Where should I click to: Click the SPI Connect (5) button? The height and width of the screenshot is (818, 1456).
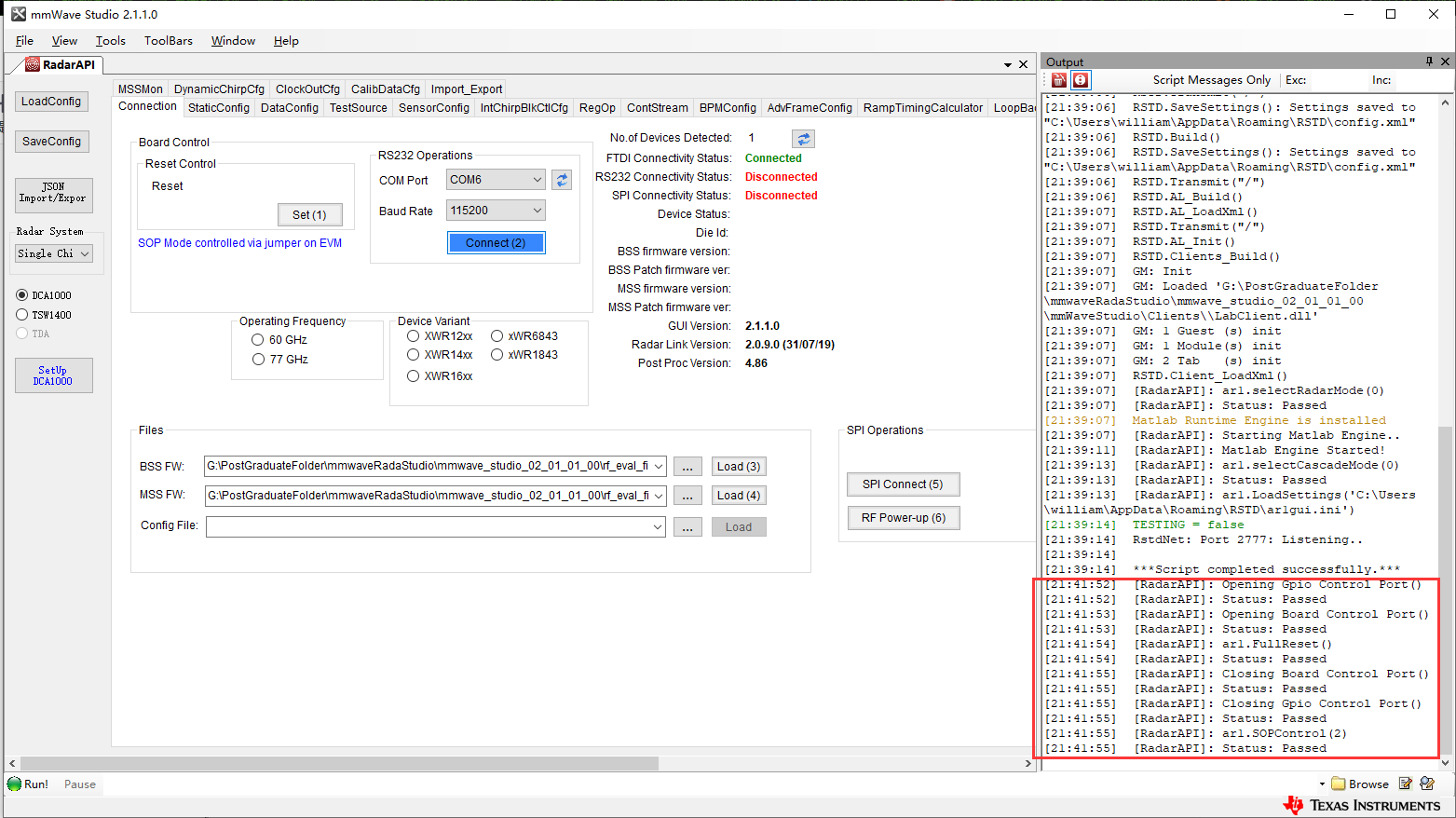click(x=903, y=484)
